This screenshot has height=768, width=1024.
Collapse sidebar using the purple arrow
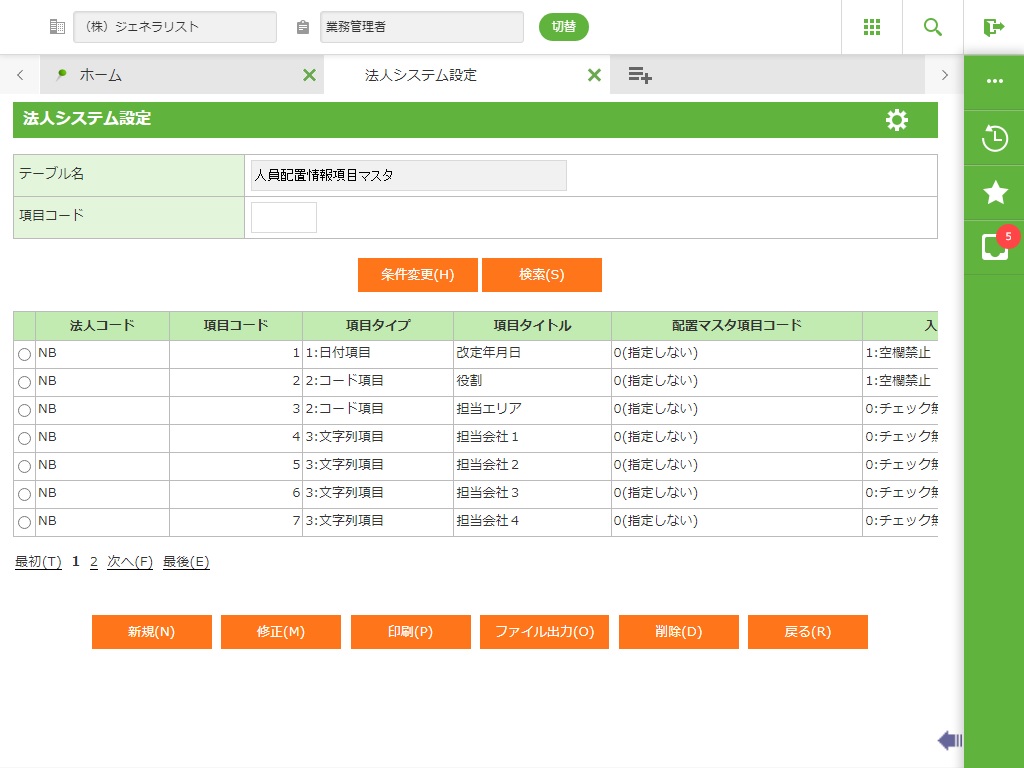[x=949, y=740]
